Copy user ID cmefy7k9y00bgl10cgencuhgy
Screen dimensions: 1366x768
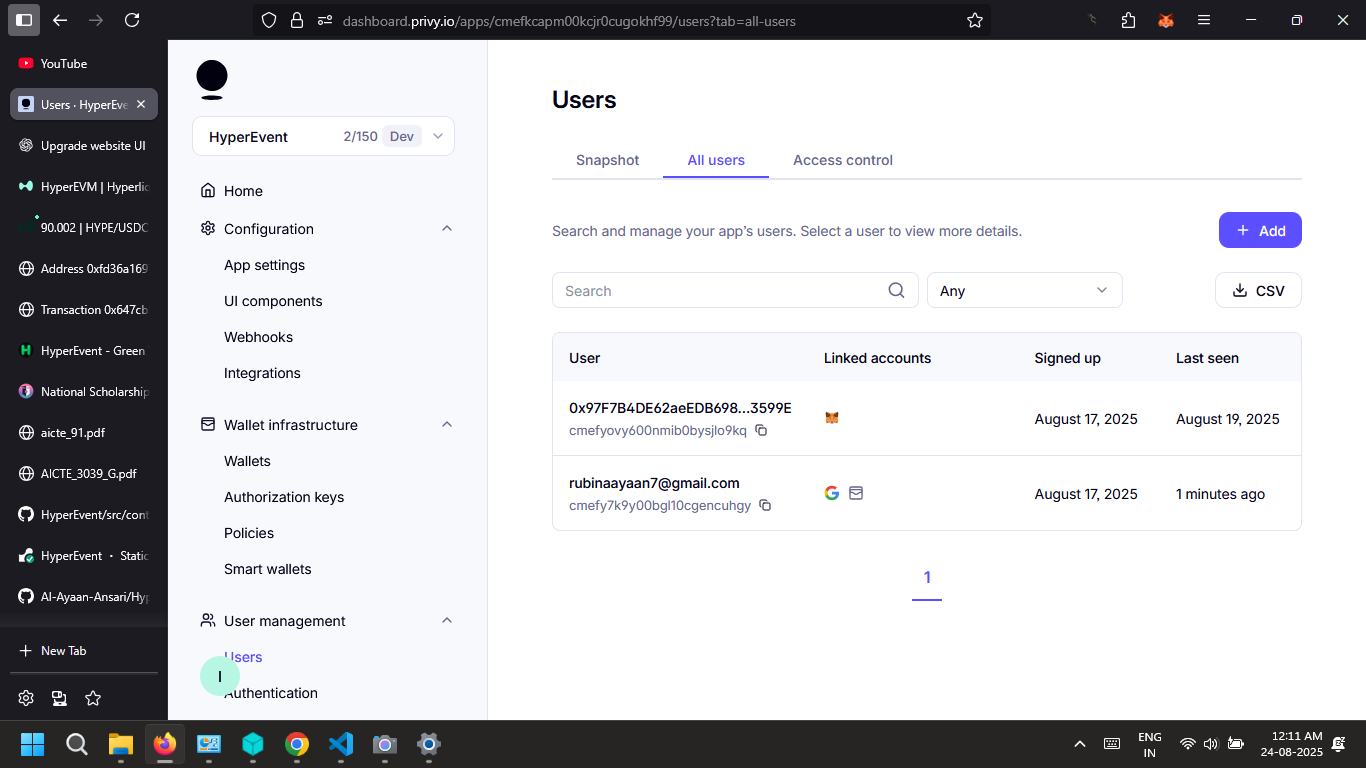pyautogui.click(x=765, y=505)
